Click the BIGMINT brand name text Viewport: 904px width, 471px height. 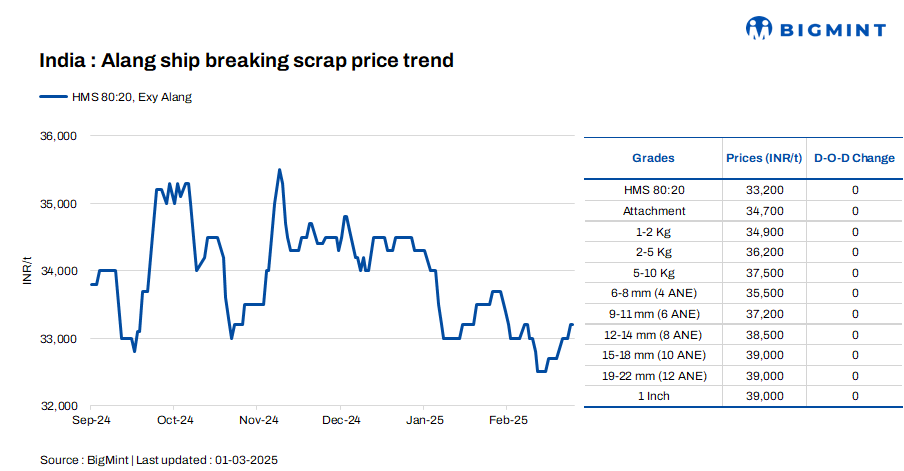tap(833, 30)
